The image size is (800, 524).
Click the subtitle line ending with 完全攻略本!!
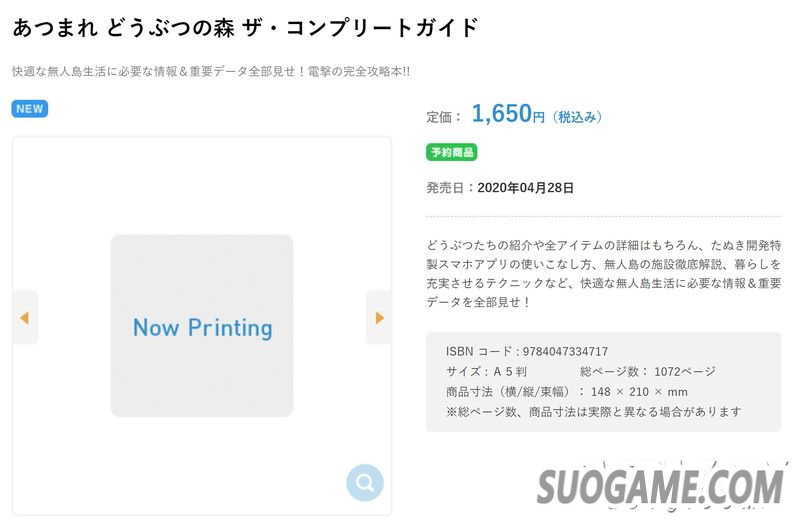tap(211, 72)
